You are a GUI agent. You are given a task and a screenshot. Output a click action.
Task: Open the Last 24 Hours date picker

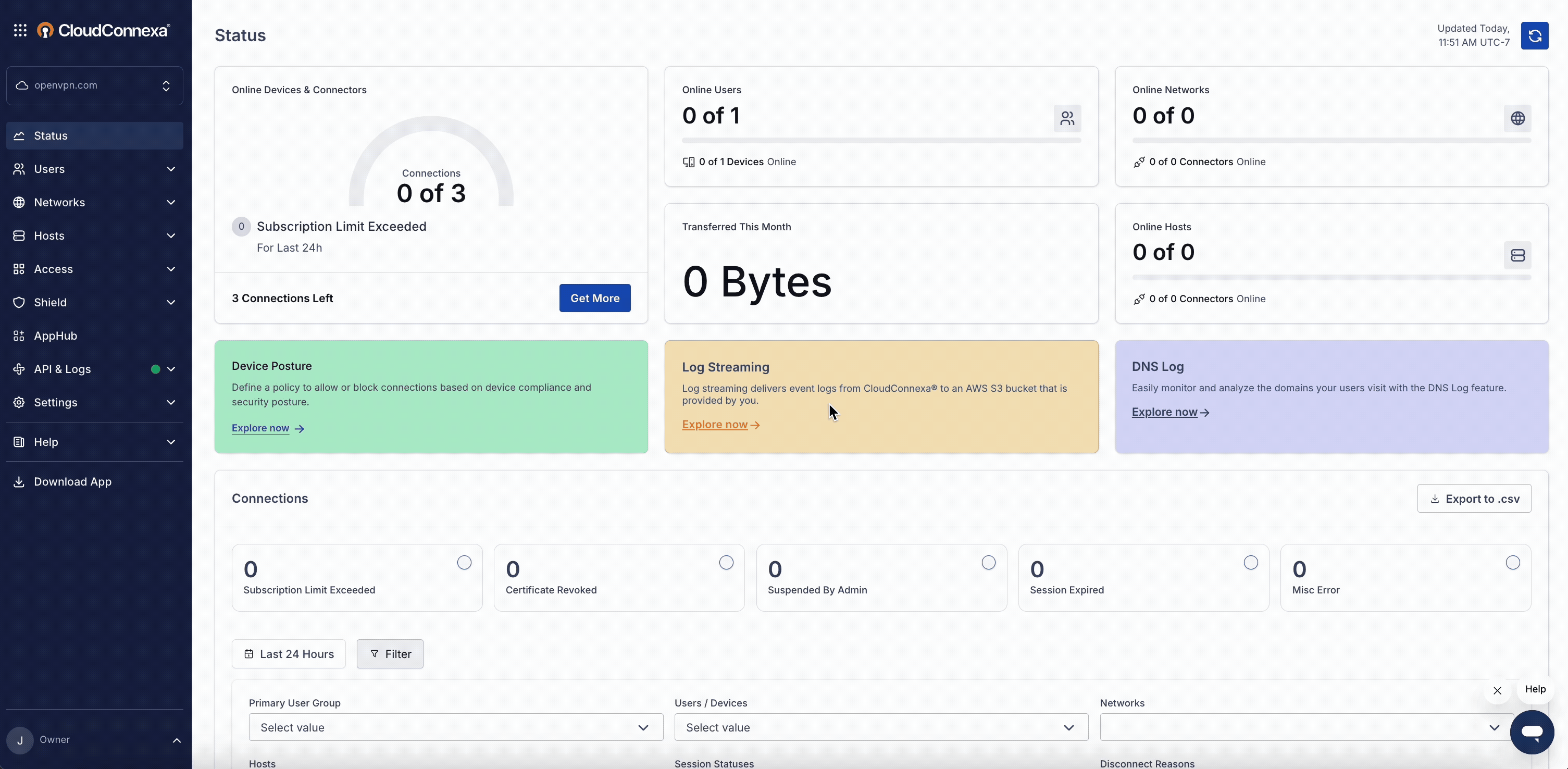tap(289, 654)
